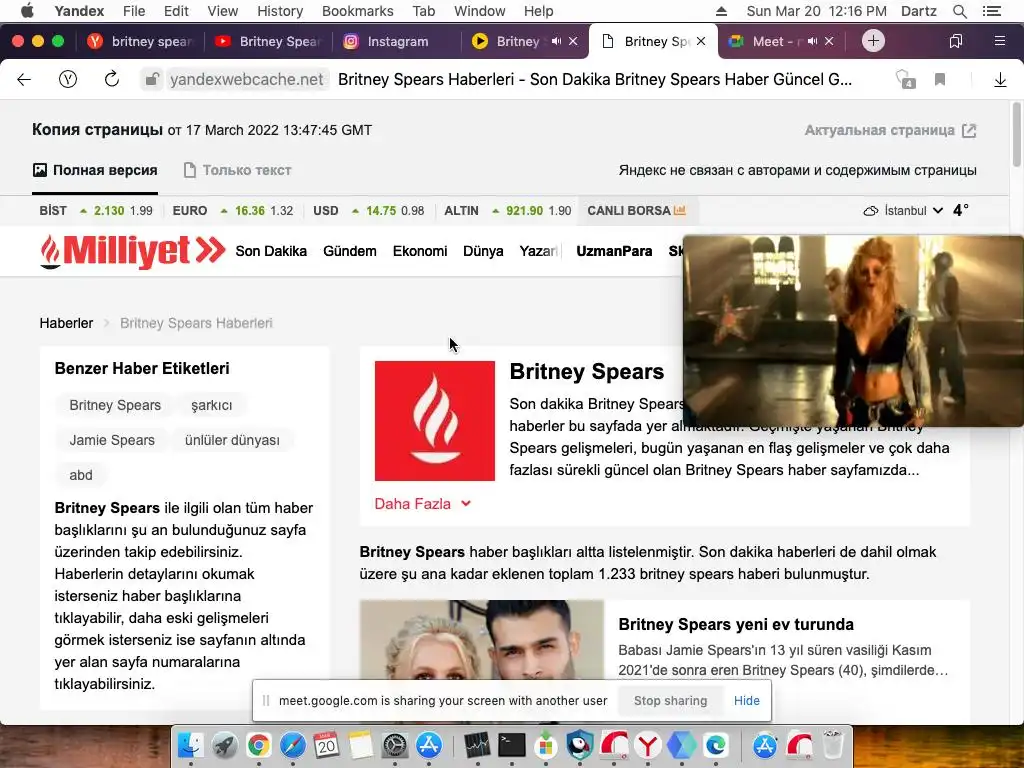This screenshot has width=1024, height=768.
Task: Open the Bookmarks menu
Action: pos(357,11)
